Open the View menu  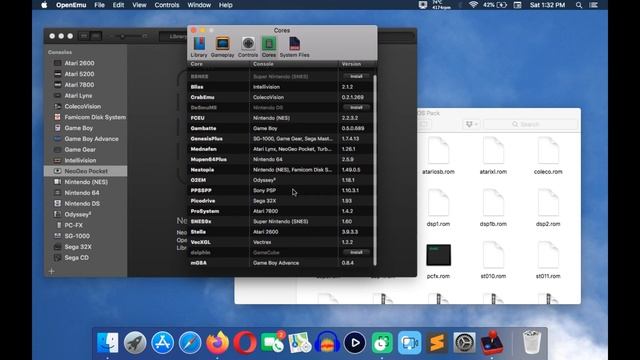point(139,5)
